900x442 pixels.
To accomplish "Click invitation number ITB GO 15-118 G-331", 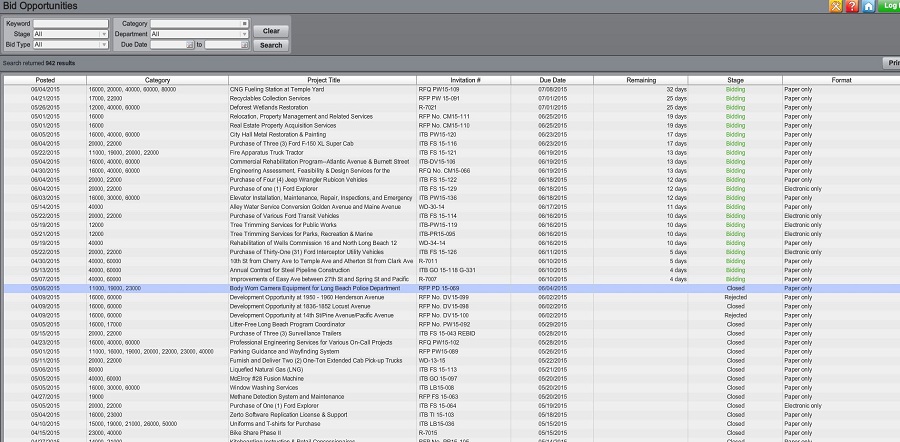I will (x=447, y=270).
